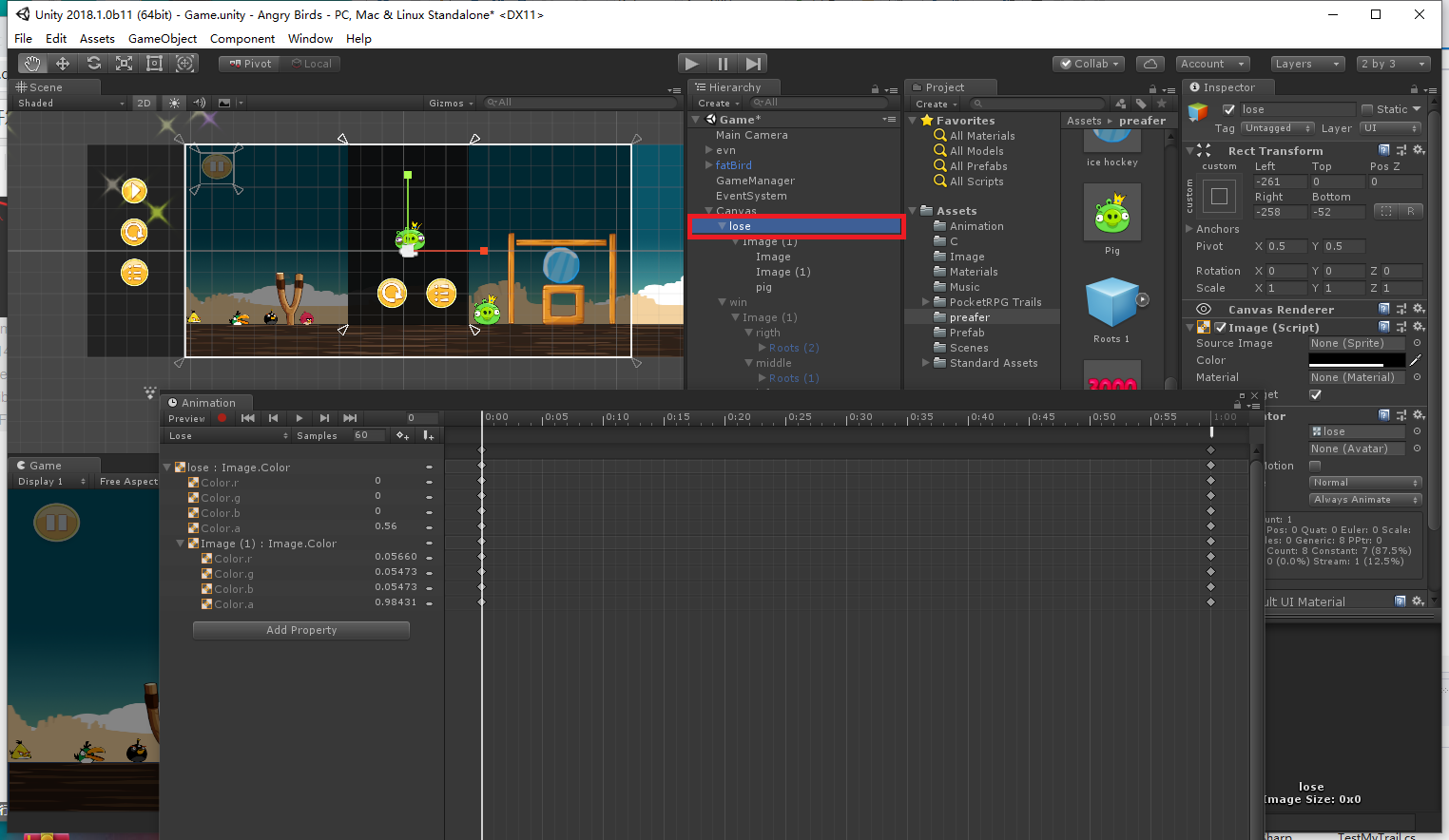The image size is (1449, 840).
Task: Select the Pig asset thumbnail in the Project panel
Action: tap(1111, 211)
